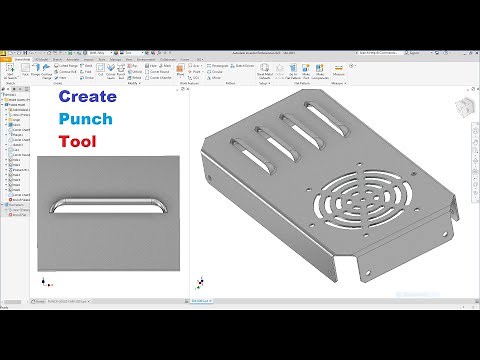
Task: Open Sheet Metal Defaults
Action: pos(265,71)
